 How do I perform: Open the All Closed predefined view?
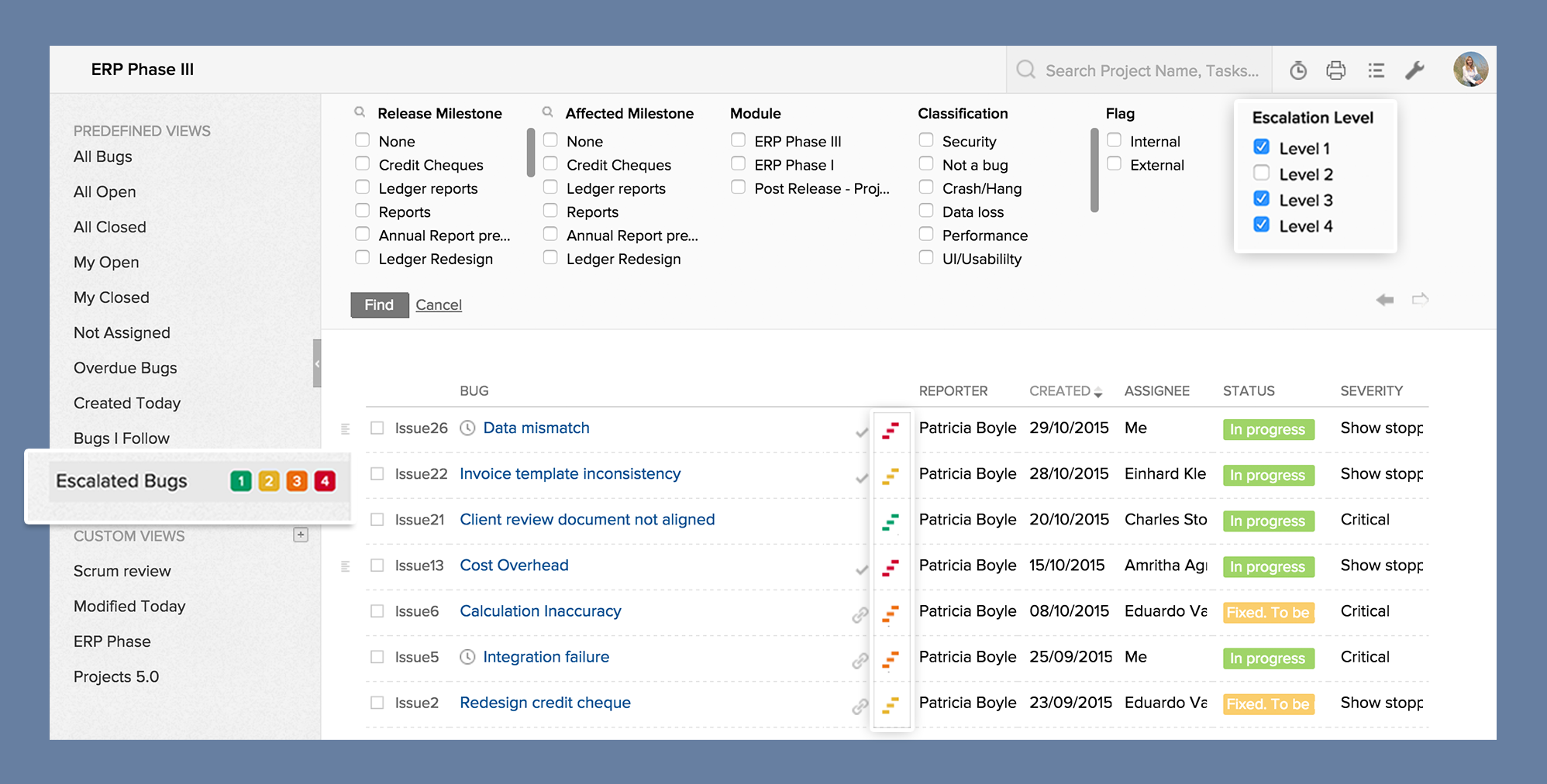coord(109,226)
